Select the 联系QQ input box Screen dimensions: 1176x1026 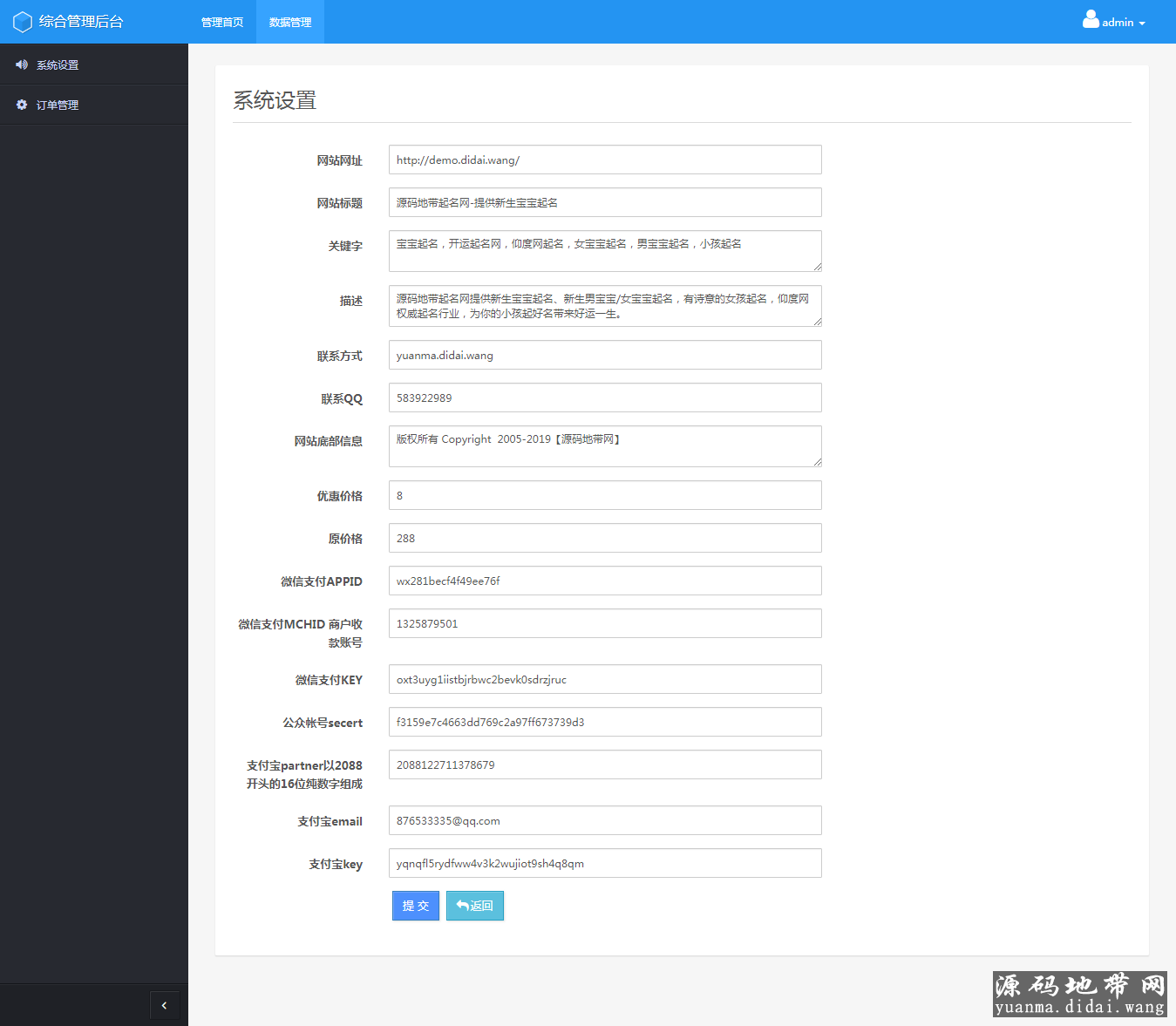point(605,397)
